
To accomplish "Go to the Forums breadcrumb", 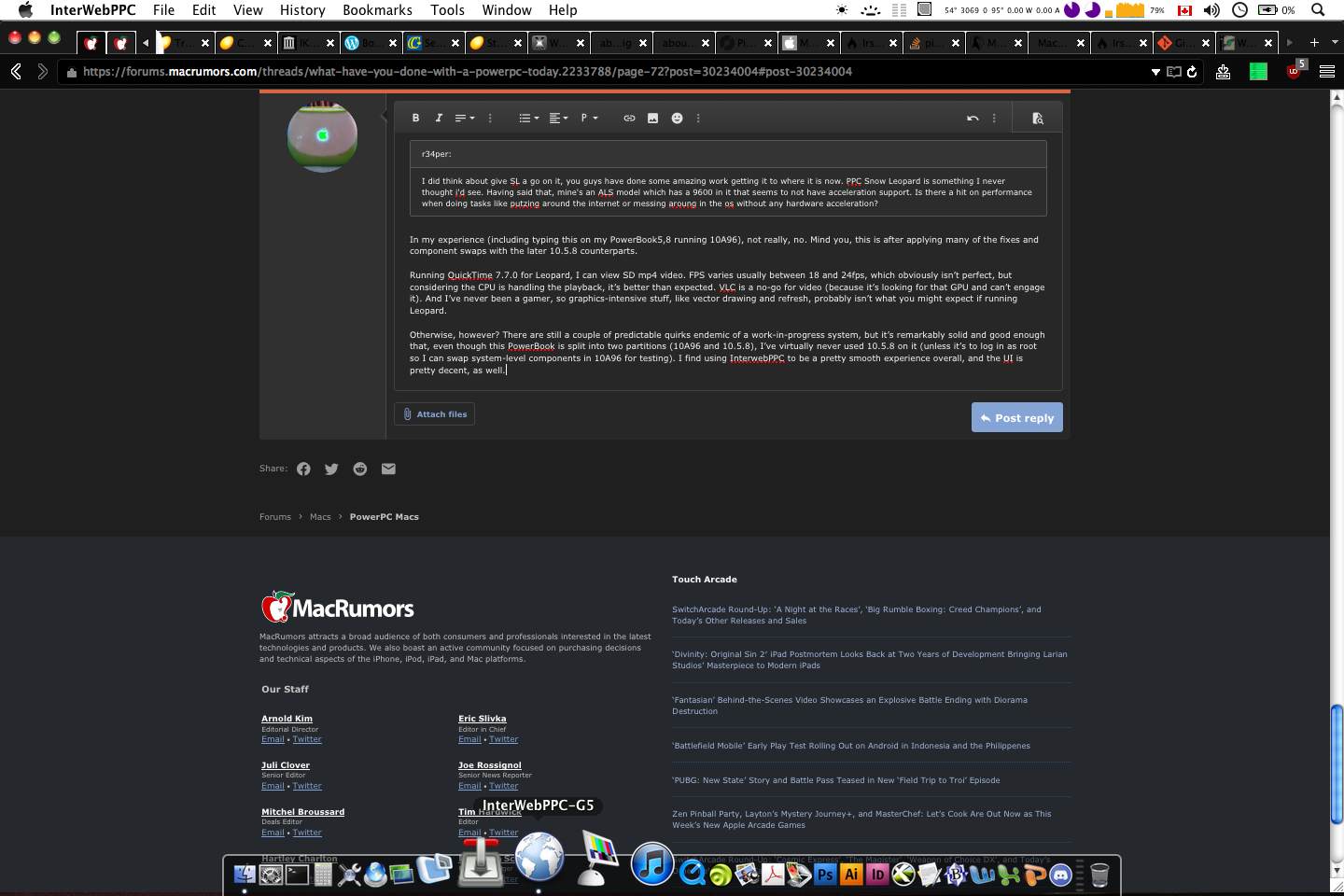I will coord(275,517).
